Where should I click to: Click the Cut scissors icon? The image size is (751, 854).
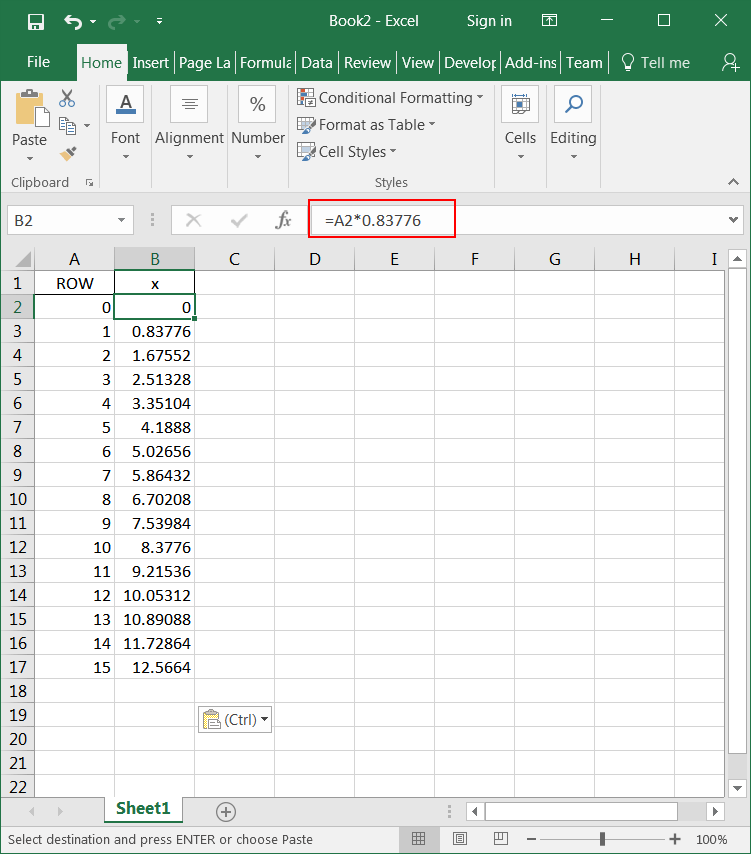click(x=67, y=99)
